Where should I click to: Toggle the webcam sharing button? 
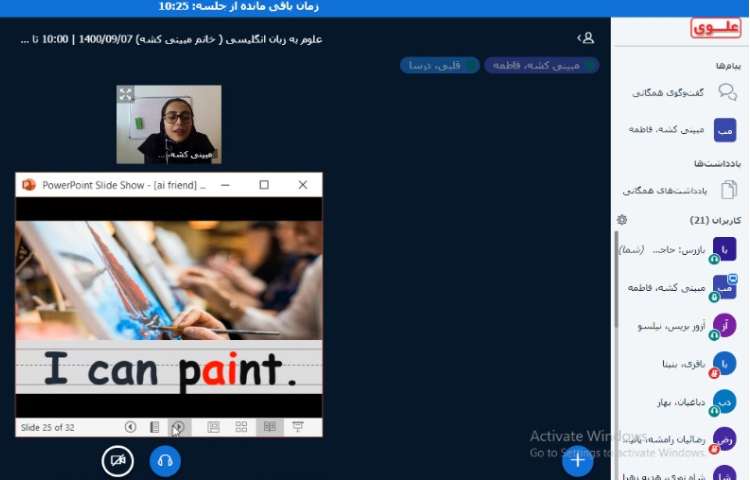point(118,461)
